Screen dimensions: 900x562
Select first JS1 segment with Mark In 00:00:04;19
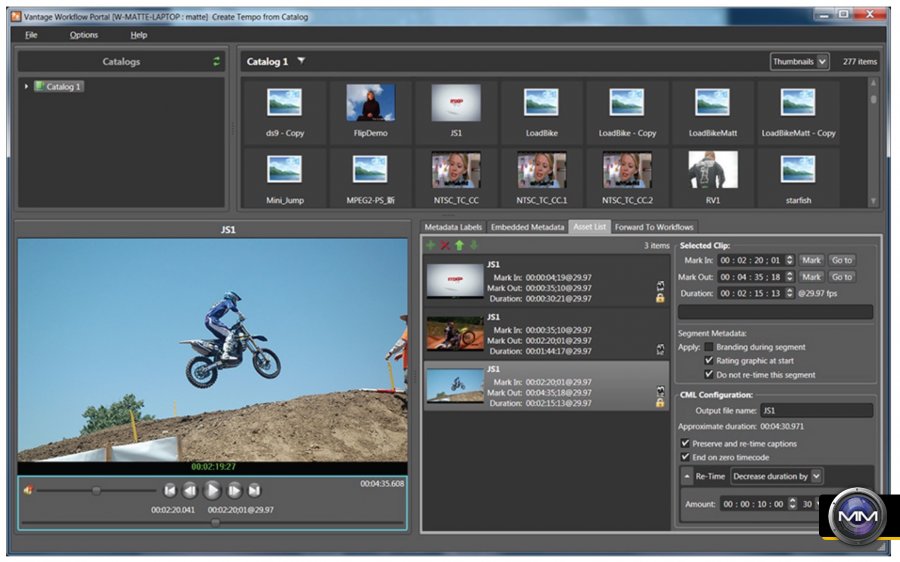coord(546,281)
